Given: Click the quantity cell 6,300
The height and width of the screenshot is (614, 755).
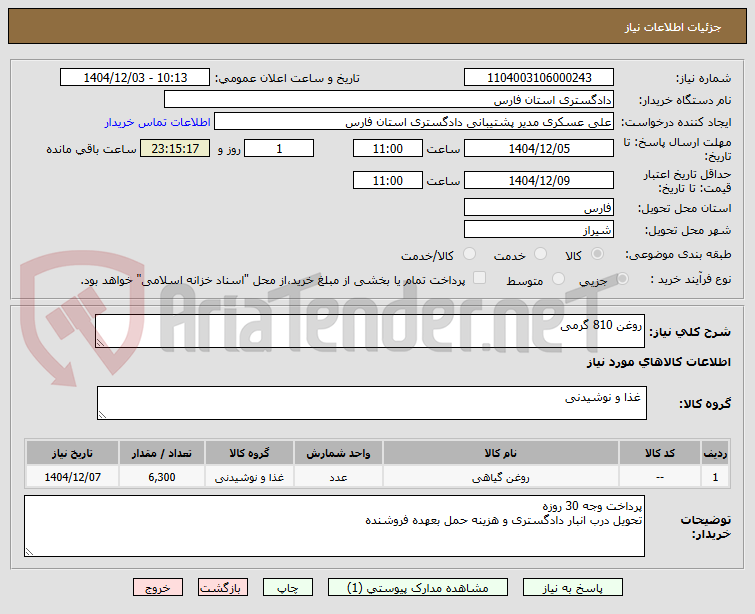Looking at the screenshot, I should [162, 477].
